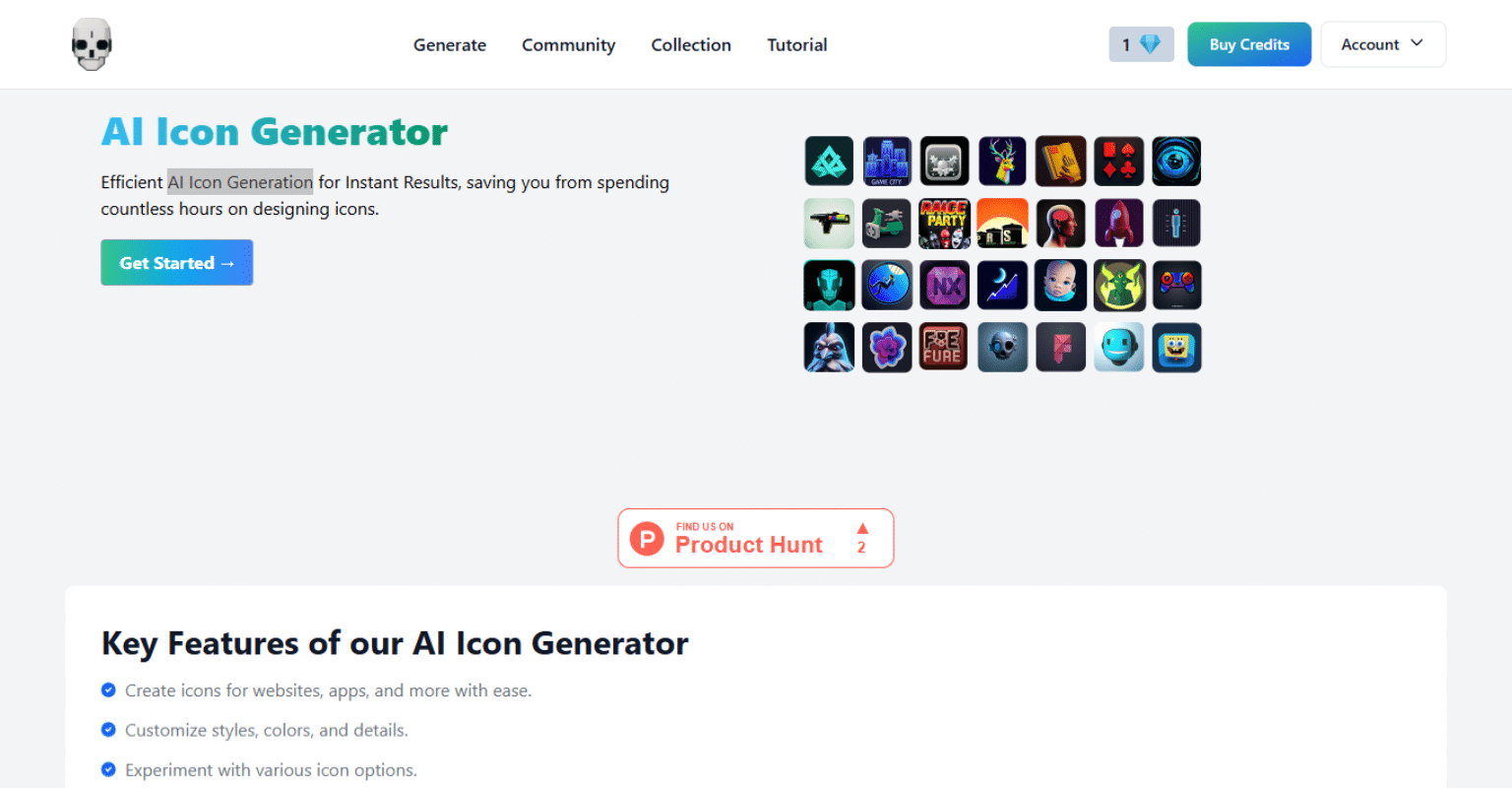
Task: Open the Collection nav link
Action: pyautogui.click(x=691, y=44)
